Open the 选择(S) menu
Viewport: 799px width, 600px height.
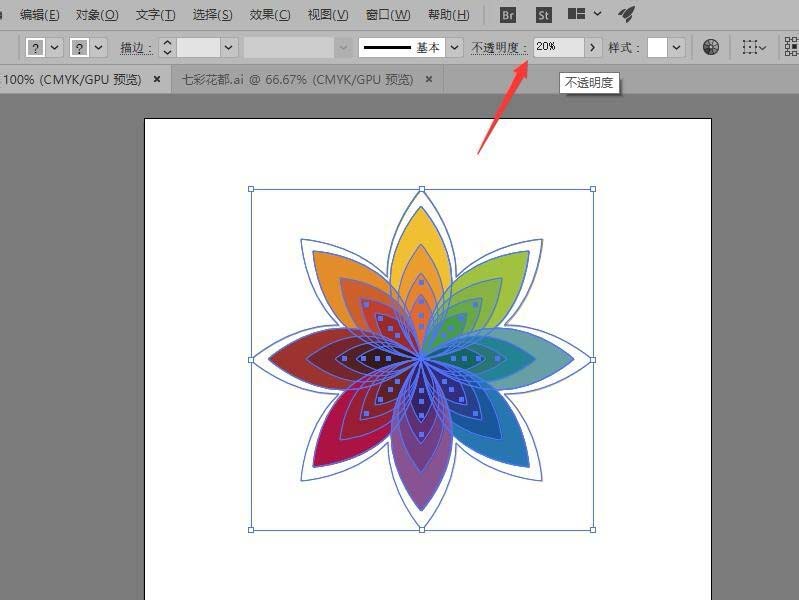click(x=212, y=15)
